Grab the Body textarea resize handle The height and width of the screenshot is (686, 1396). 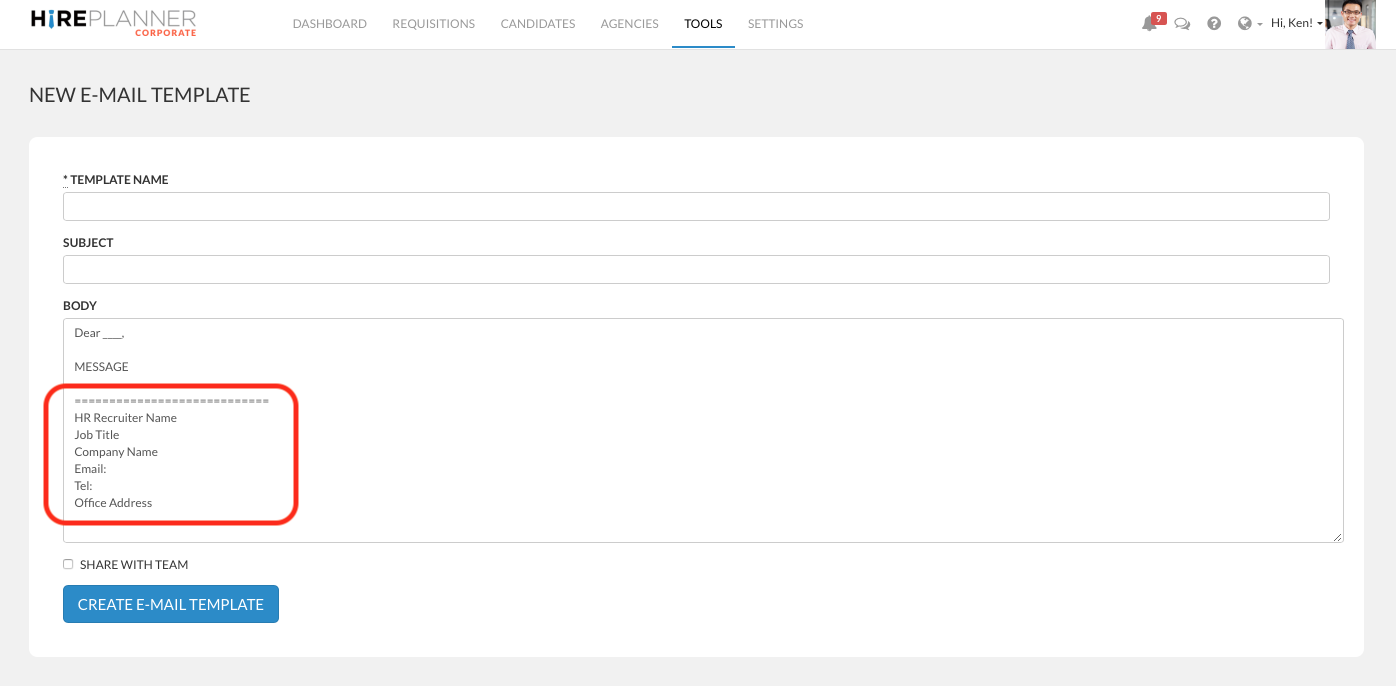pyautogui.click(x=1337, y=537)
